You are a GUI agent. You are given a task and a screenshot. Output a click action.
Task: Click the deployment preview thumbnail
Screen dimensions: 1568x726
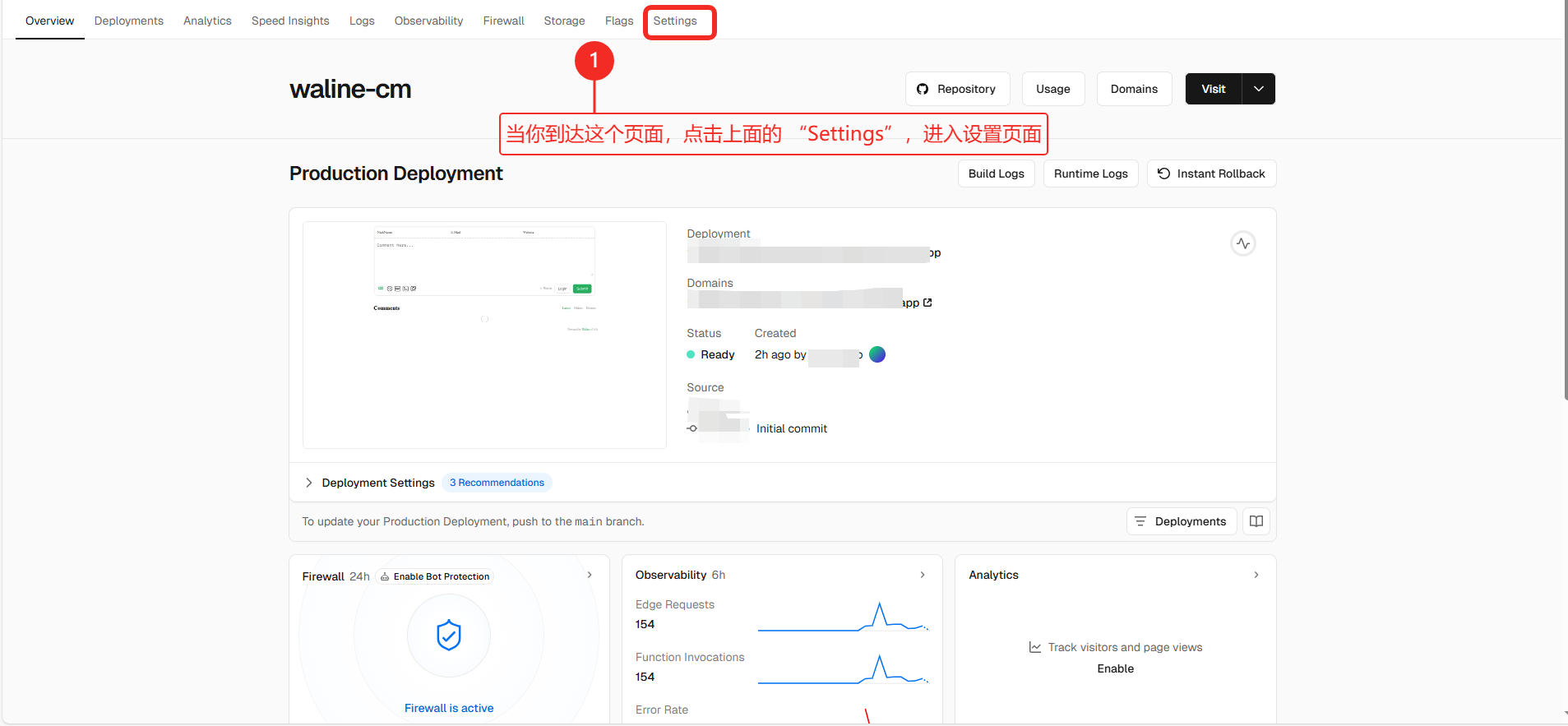point(484,335)
